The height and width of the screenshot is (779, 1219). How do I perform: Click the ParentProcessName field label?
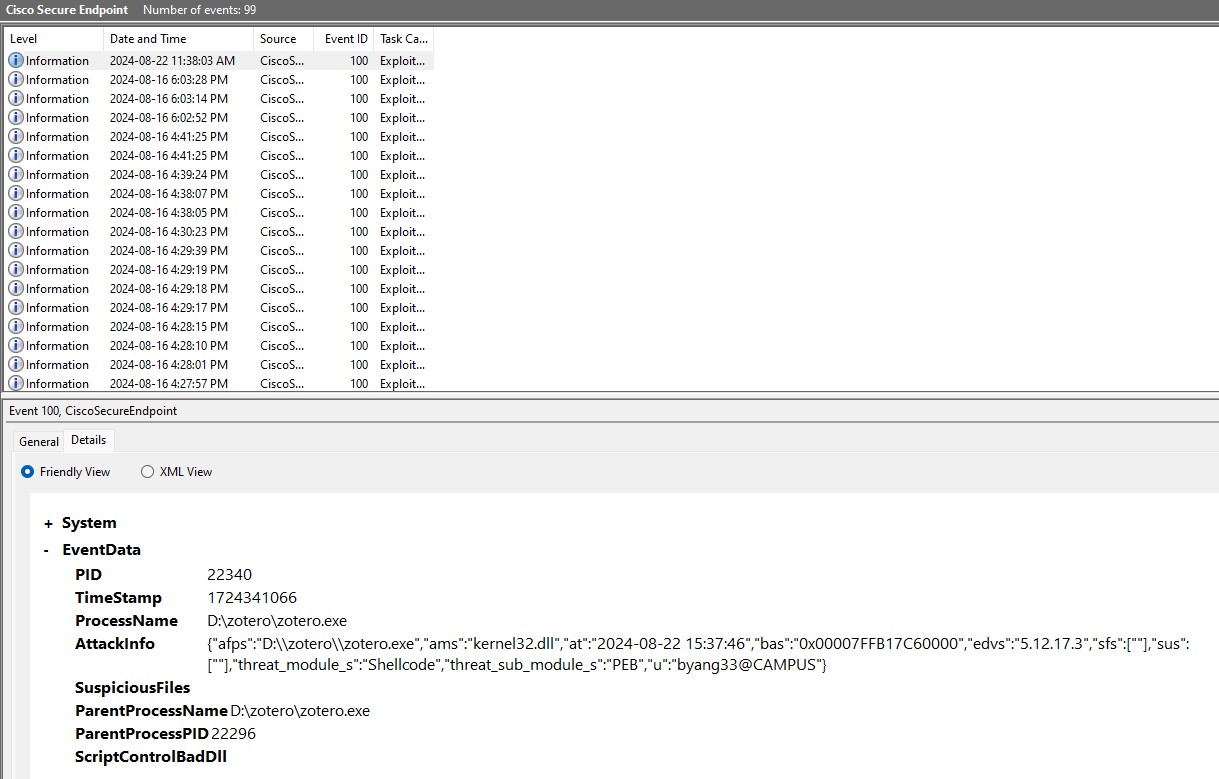coord(151,711)
